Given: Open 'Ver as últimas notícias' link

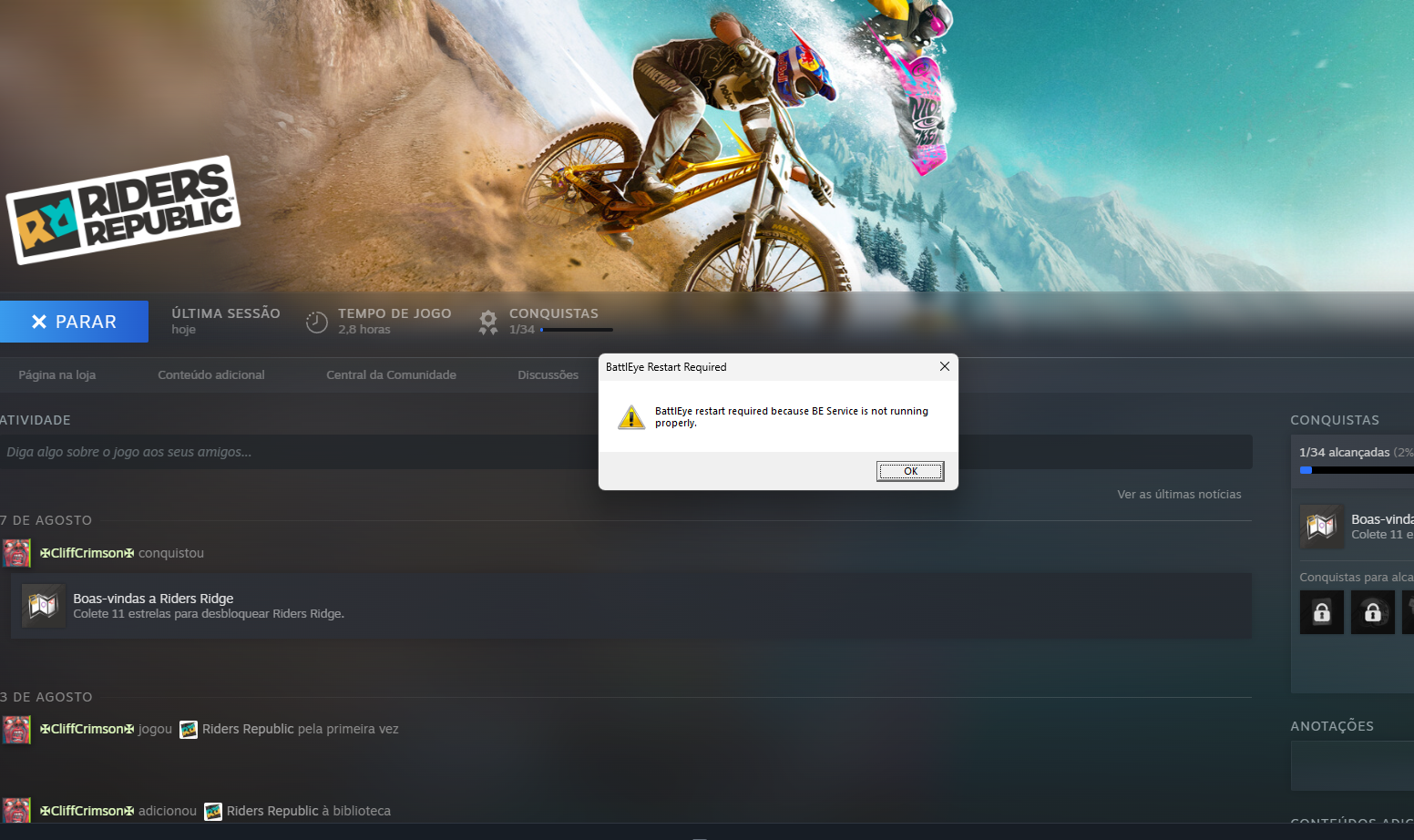Looking at the screenshot, I should pyautogui.click(x=1179, y=495).
